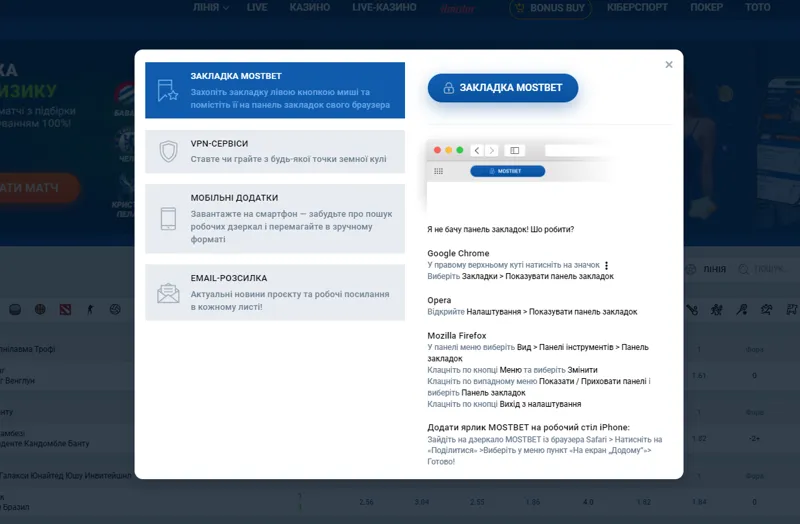Click 'Вихід з налаштування' text
Screen dimensions: 800x524
540,404
